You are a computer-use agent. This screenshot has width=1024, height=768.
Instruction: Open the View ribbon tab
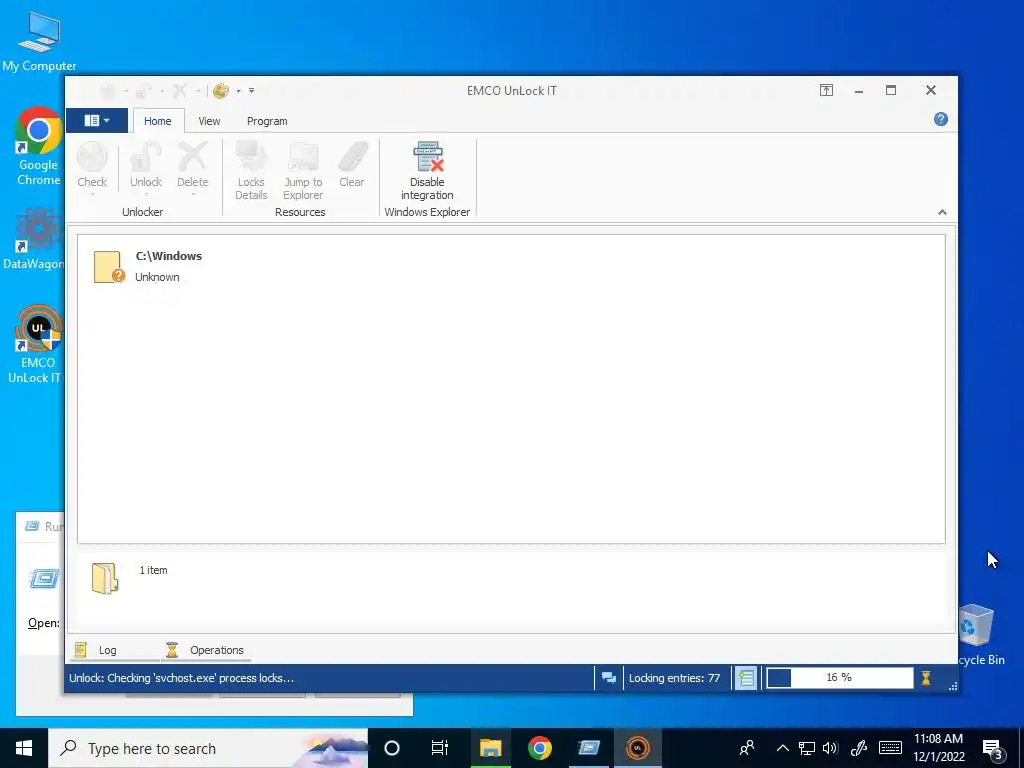[209, 121]
